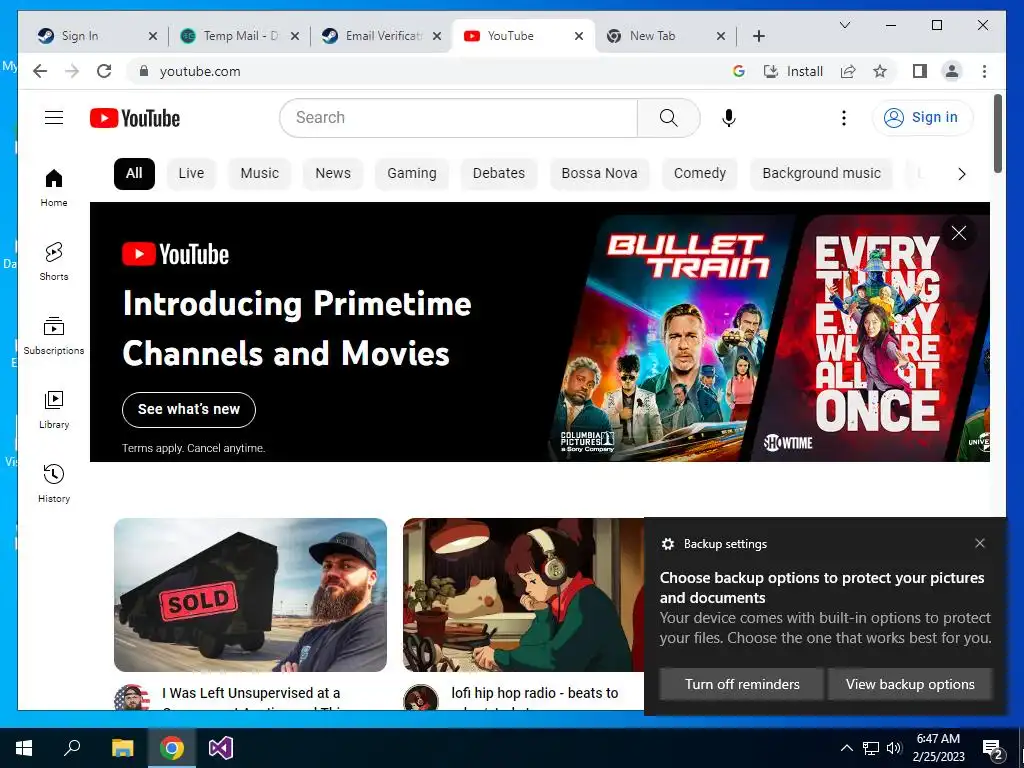The width and height of the screenshot is (1024, 768).
Task: Reload the page with the refresh icon
Action: tap(104, 71)
